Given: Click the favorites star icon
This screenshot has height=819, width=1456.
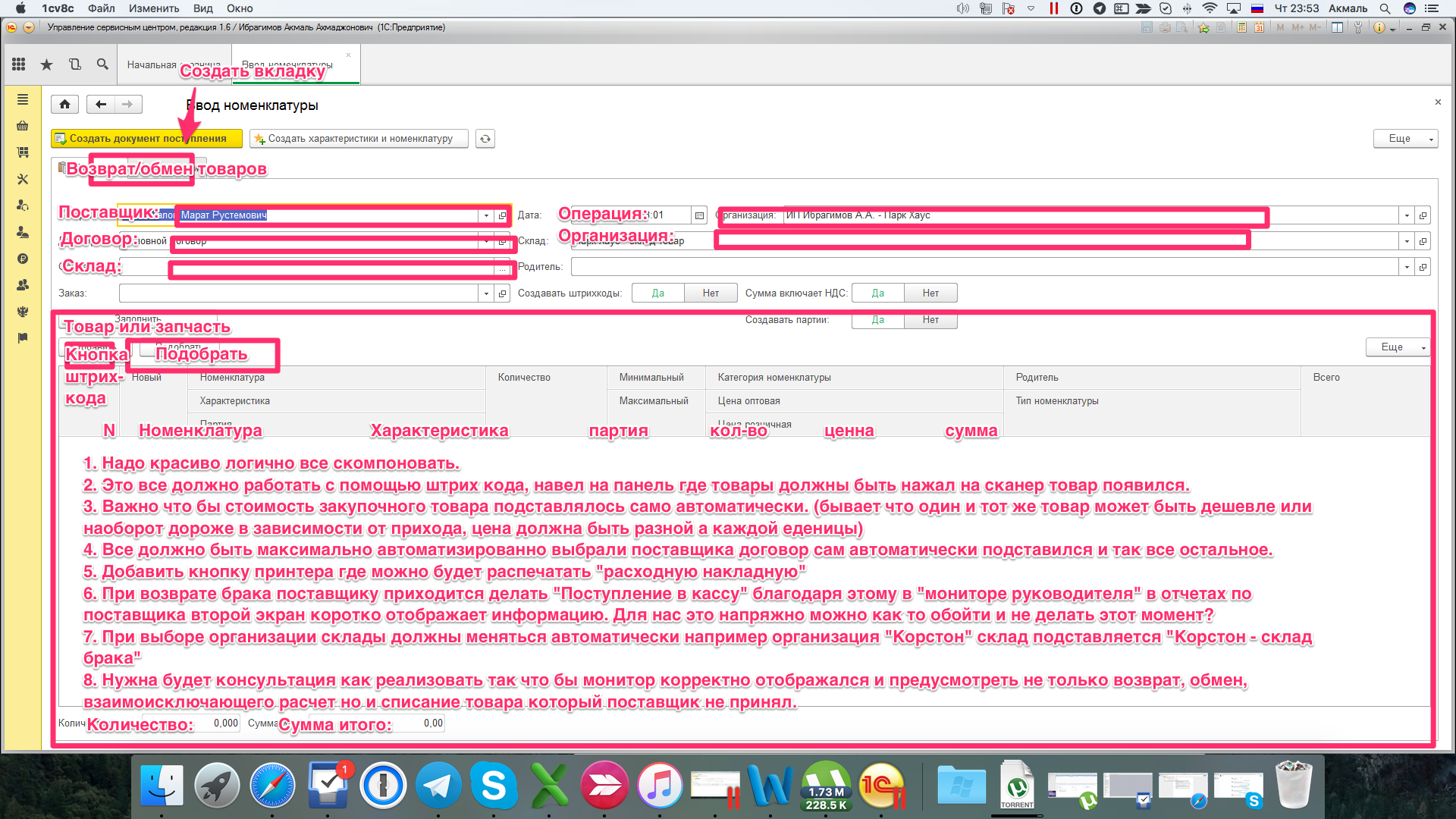Looking at the screenshot, I should pos(46,64).
